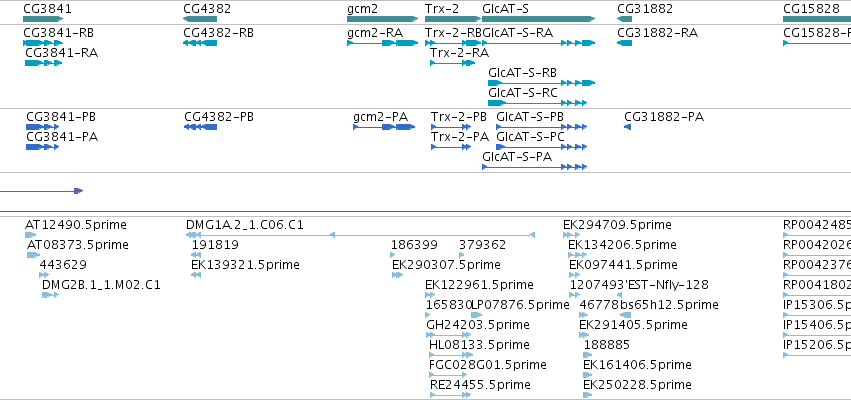This screenshot has height=400, width=851.
Task: Select the EK161406.5prime EST label
Action: tap(637, 365)
